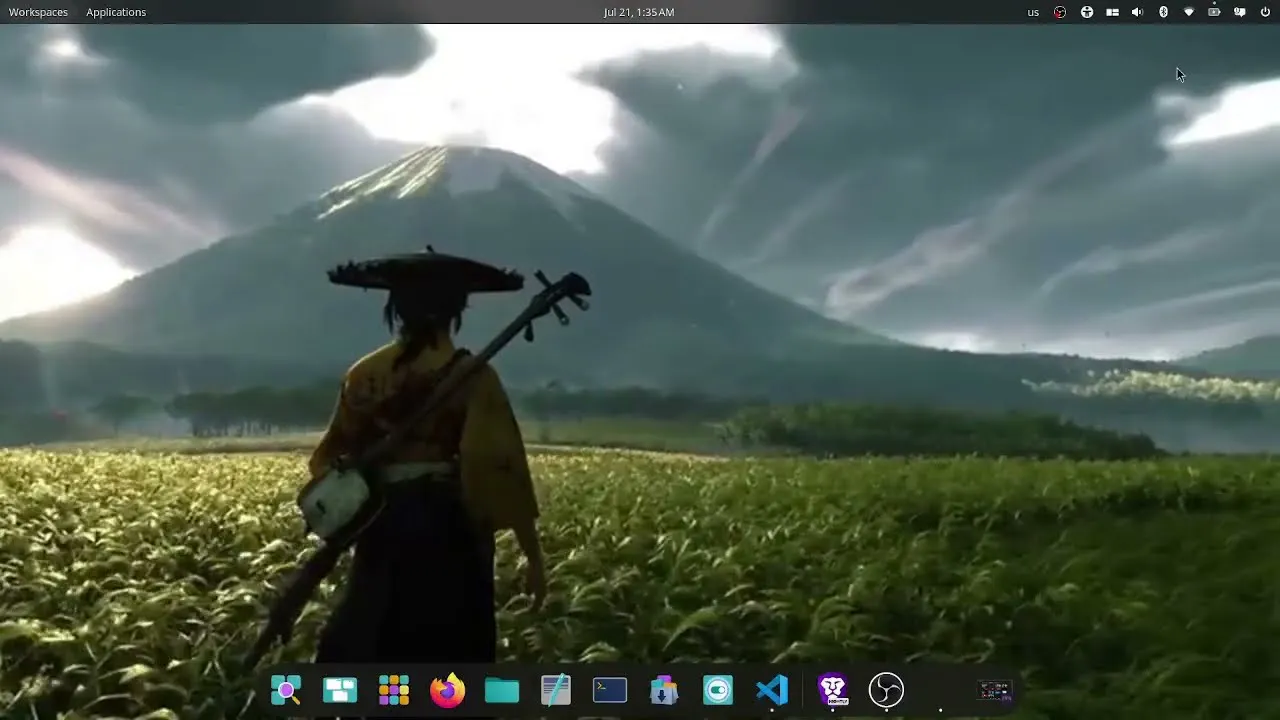Open the Applications grid icon in dock

[x=394, y=690]
